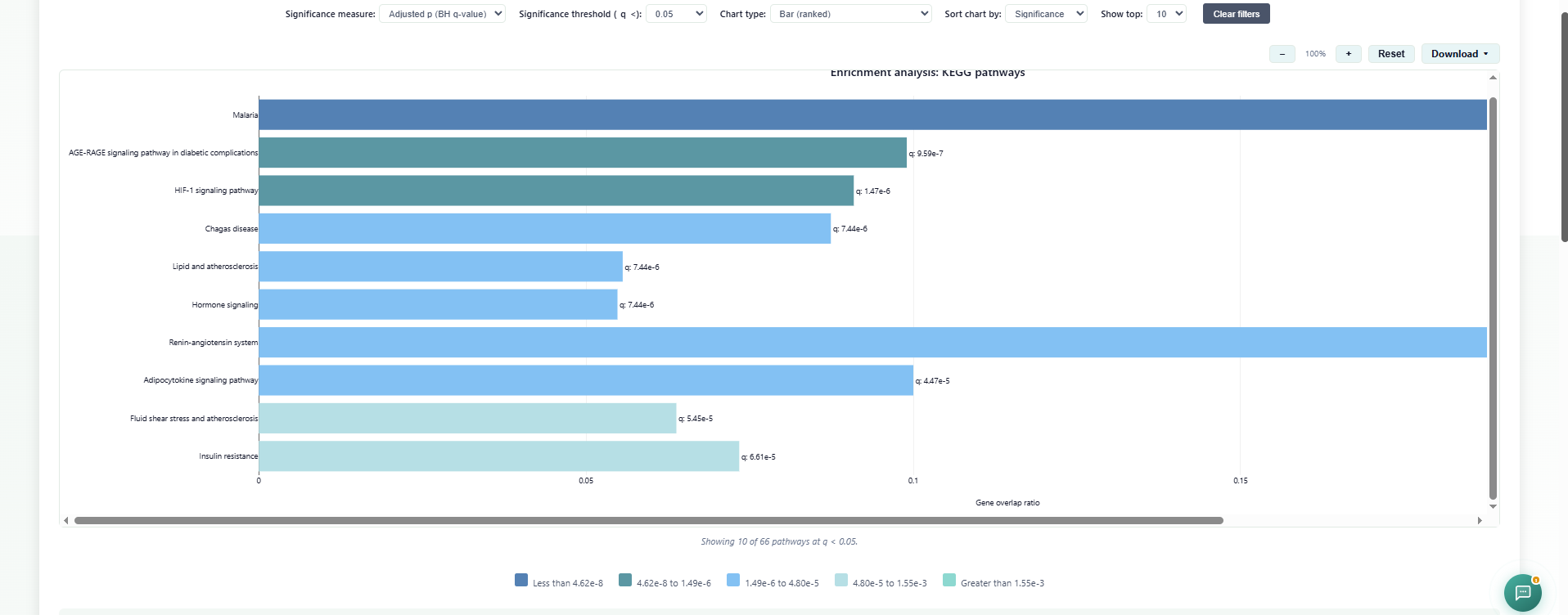Select the Fluid shear stress and atherosclerosis bar
The width and height of the screenshot is (1568, 615).
468,418
